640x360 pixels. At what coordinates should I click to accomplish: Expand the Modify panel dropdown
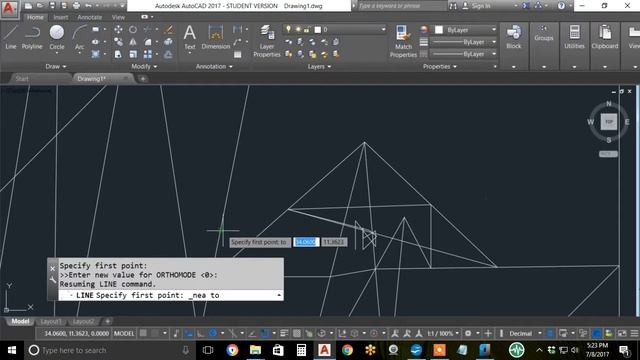pos(144,67)
